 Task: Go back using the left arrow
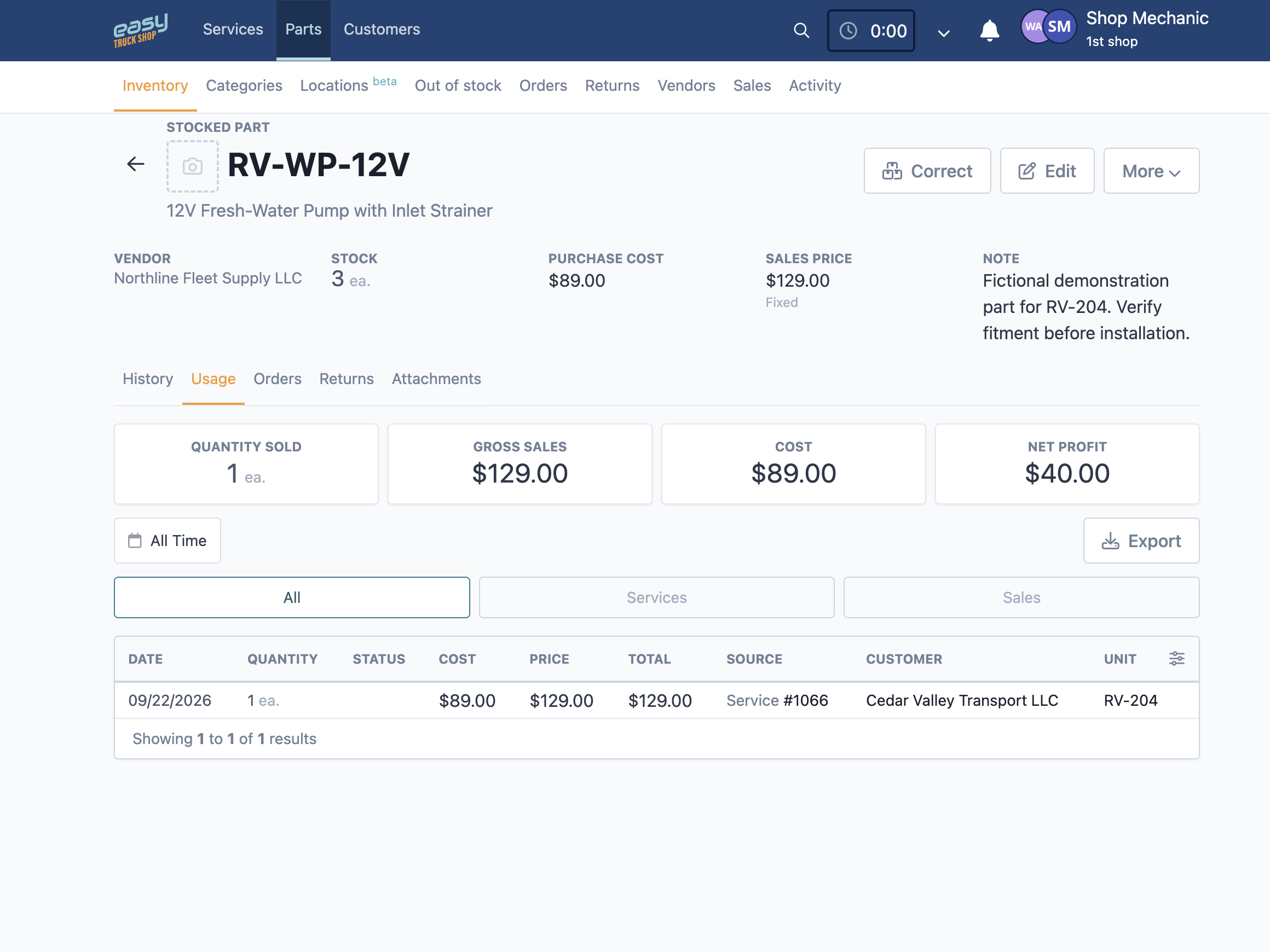[x=136, y=164]
